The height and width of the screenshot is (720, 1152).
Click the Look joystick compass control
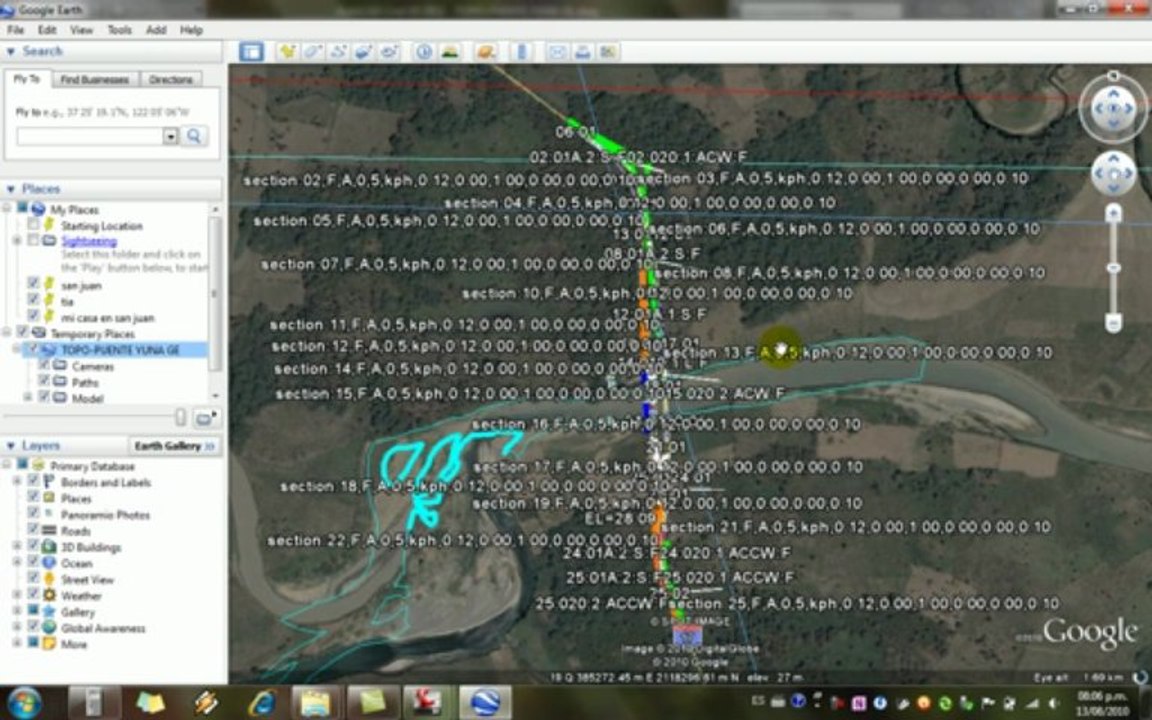pos(1113,109)
